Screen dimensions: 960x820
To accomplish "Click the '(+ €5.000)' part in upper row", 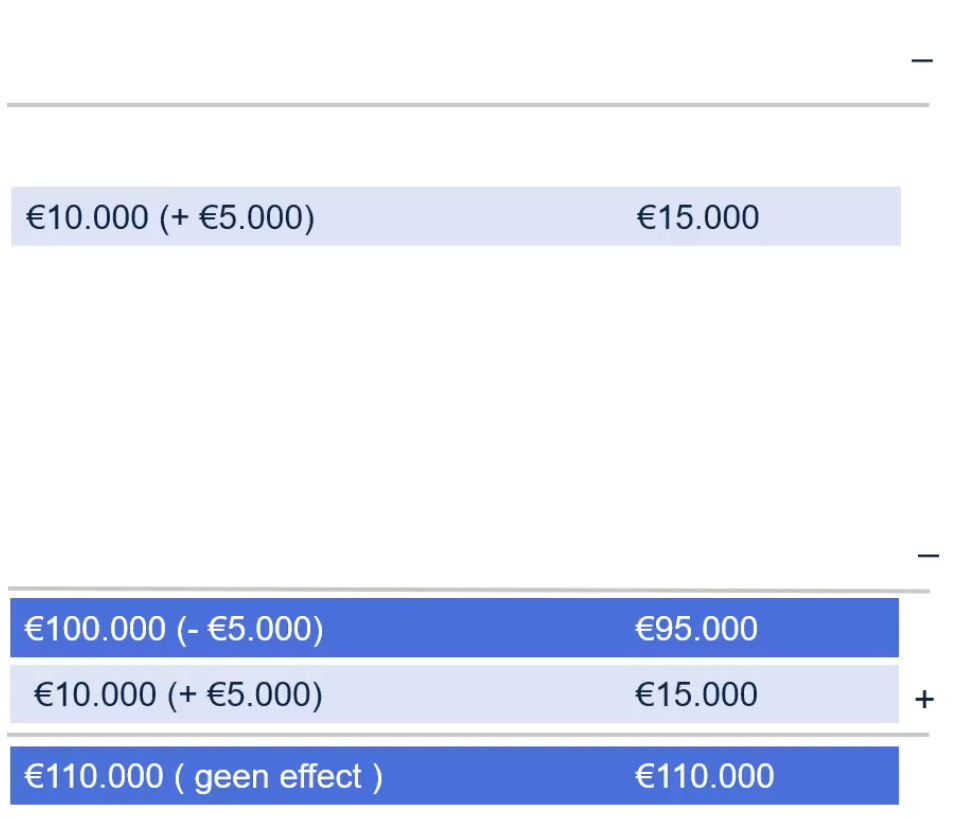I will (237, 217).
